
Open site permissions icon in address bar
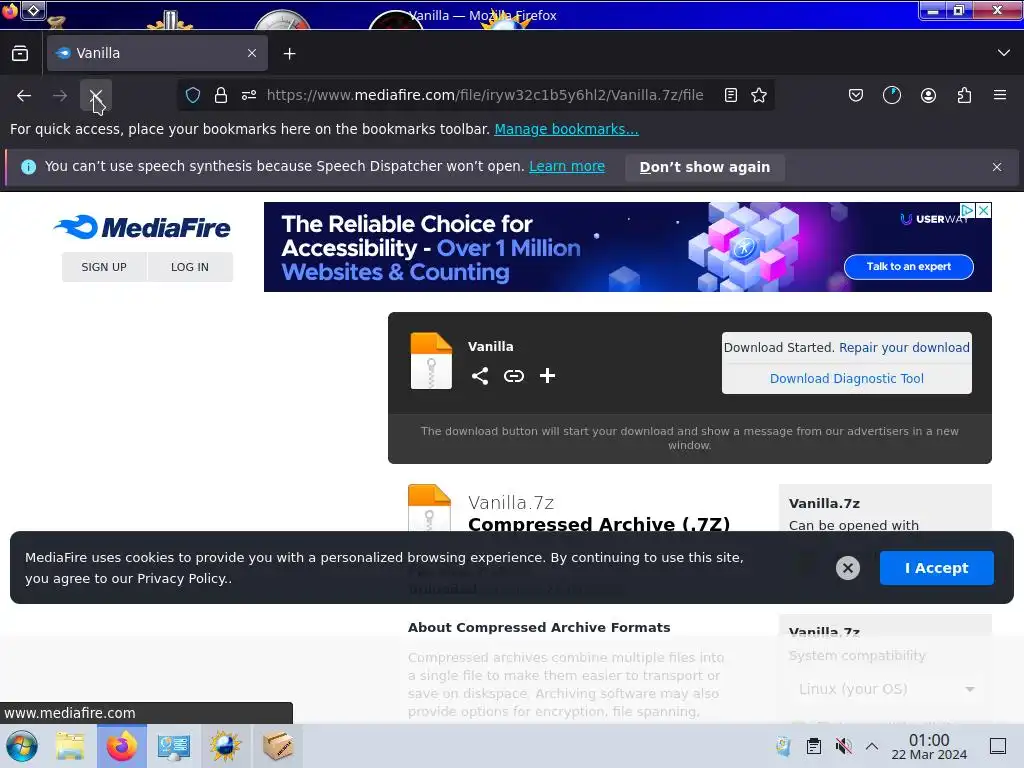(x=249, y=95)
